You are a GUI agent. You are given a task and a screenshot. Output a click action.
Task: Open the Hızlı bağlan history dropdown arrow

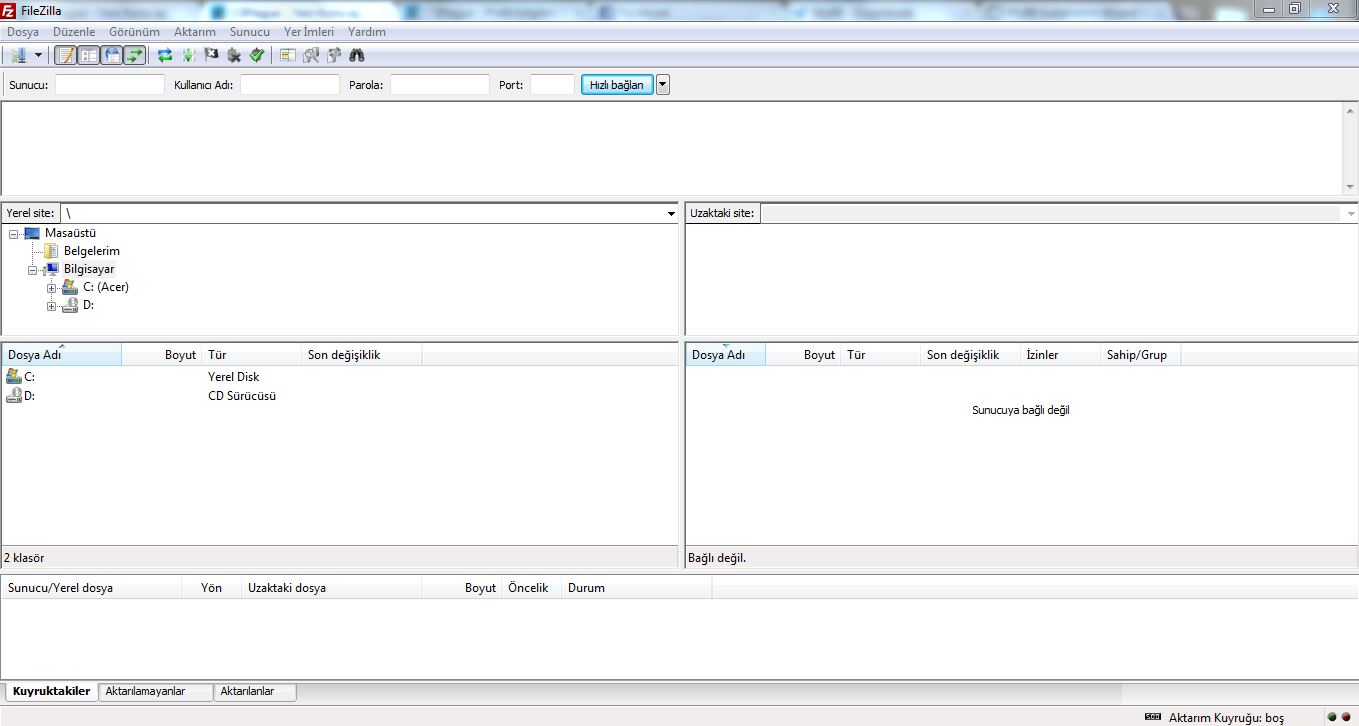coord(662,85)
